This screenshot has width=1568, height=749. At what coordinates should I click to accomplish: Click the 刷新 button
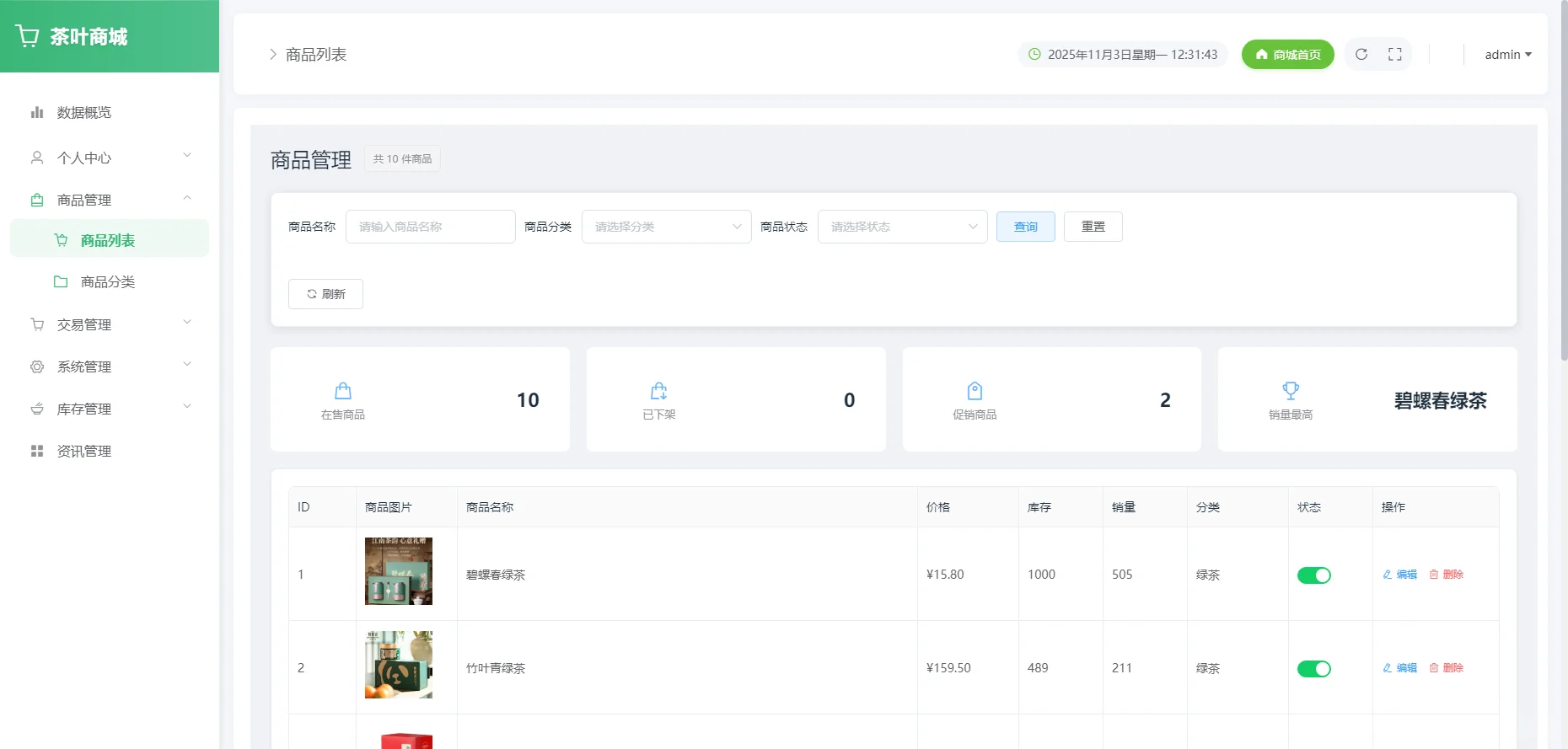[325, 294]
